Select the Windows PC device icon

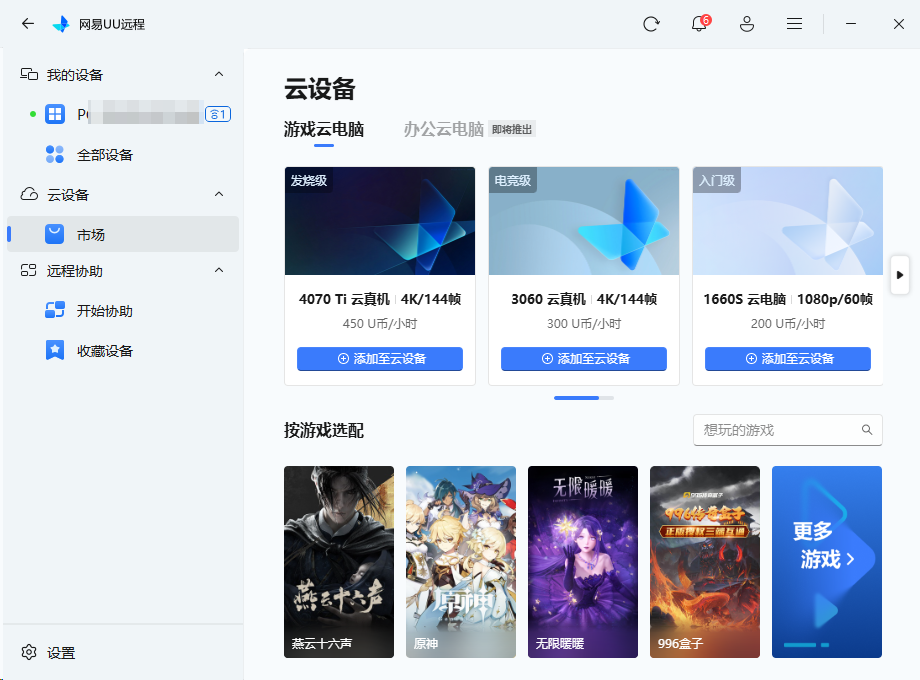pyautogui.click(x=55, y=114)
